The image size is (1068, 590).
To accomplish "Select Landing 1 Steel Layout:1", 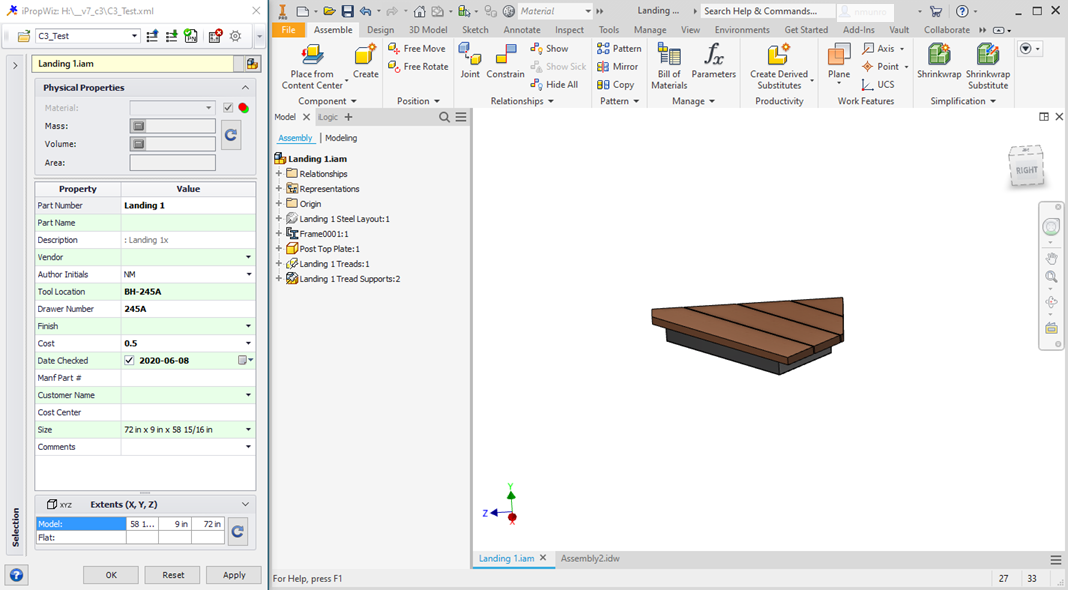I will (x=345, y=219).
